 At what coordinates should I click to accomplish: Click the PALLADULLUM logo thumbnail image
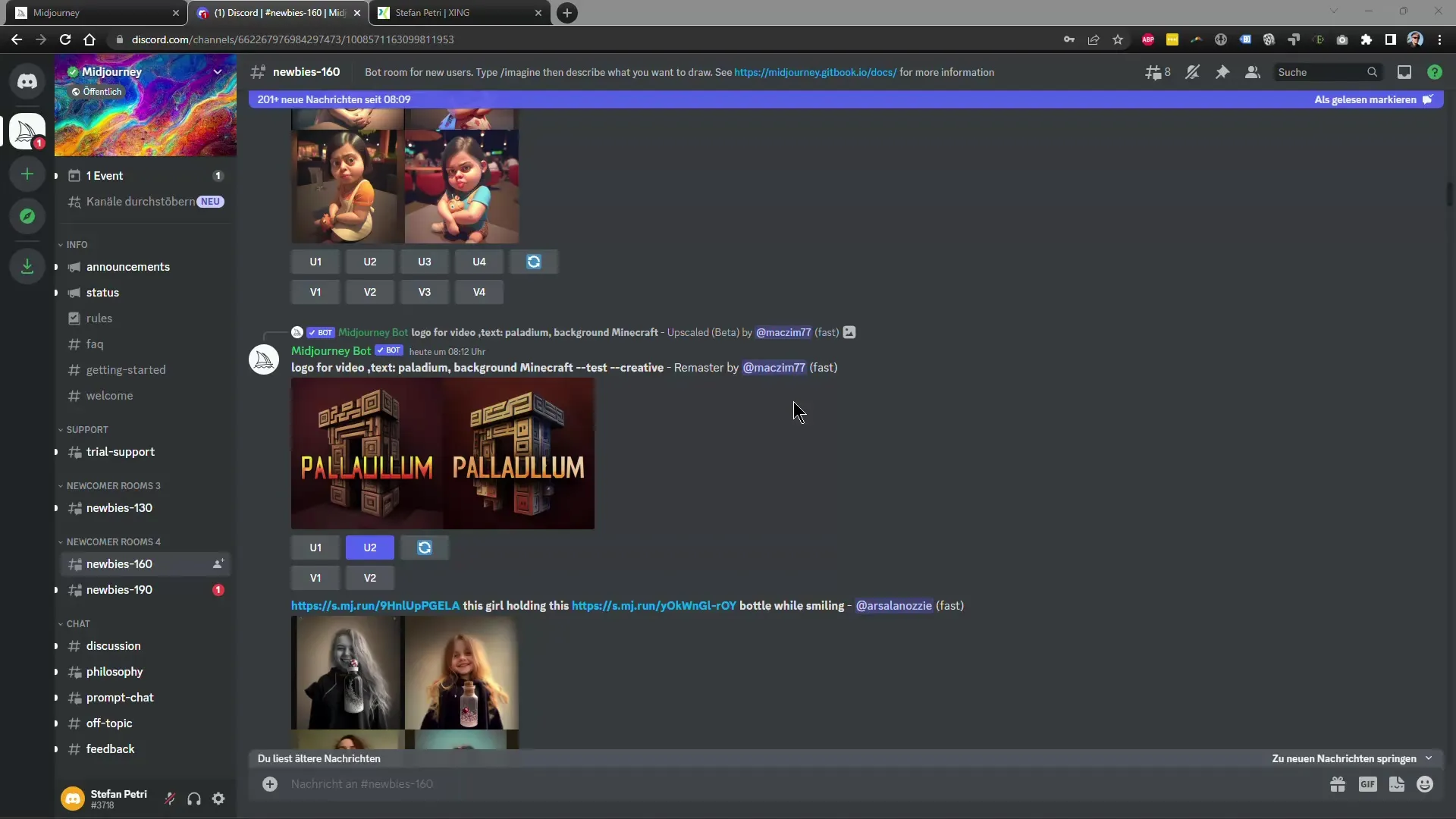[x=442, y=454]
